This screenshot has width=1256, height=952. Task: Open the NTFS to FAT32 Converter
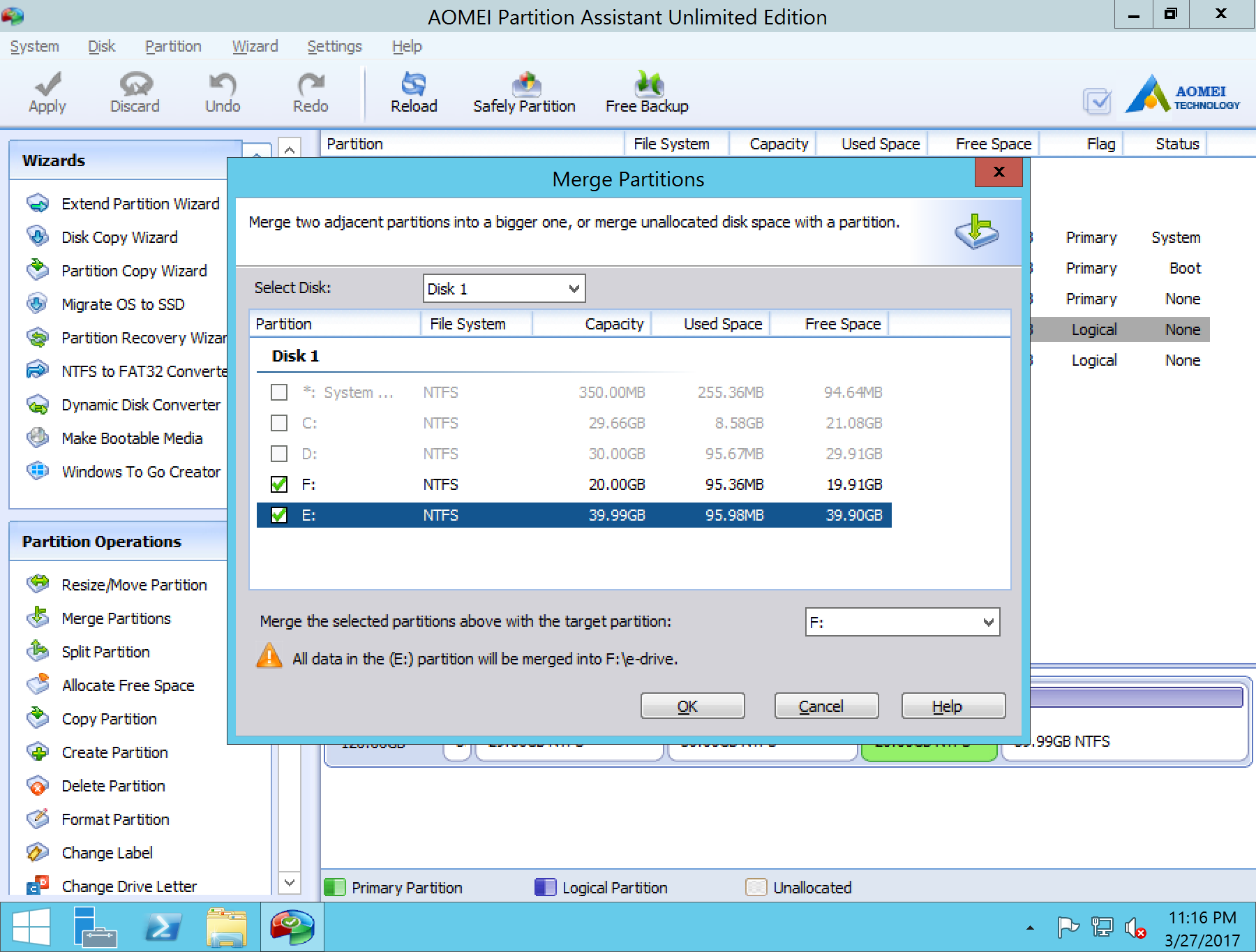click(126, 371)
